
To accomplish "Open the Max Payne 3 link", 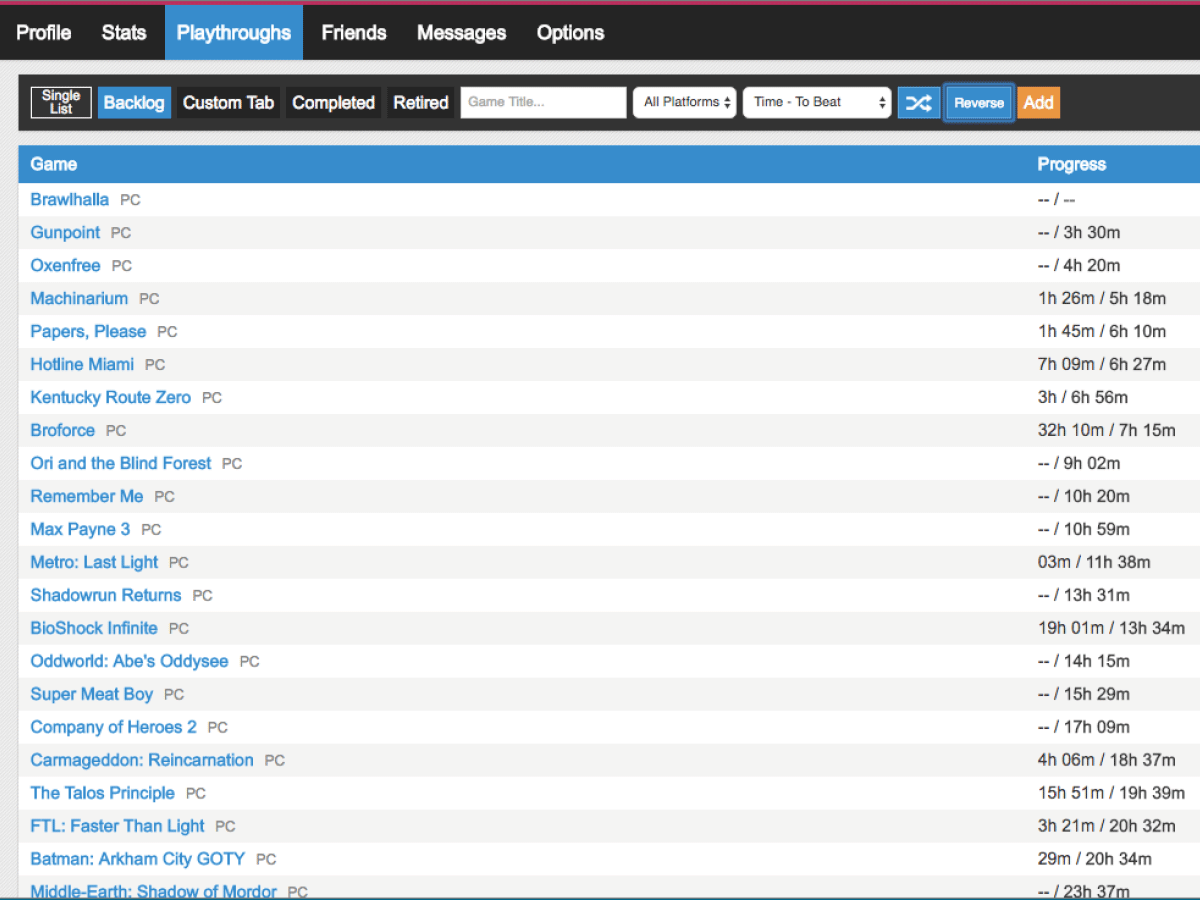I will click(81, 529).
